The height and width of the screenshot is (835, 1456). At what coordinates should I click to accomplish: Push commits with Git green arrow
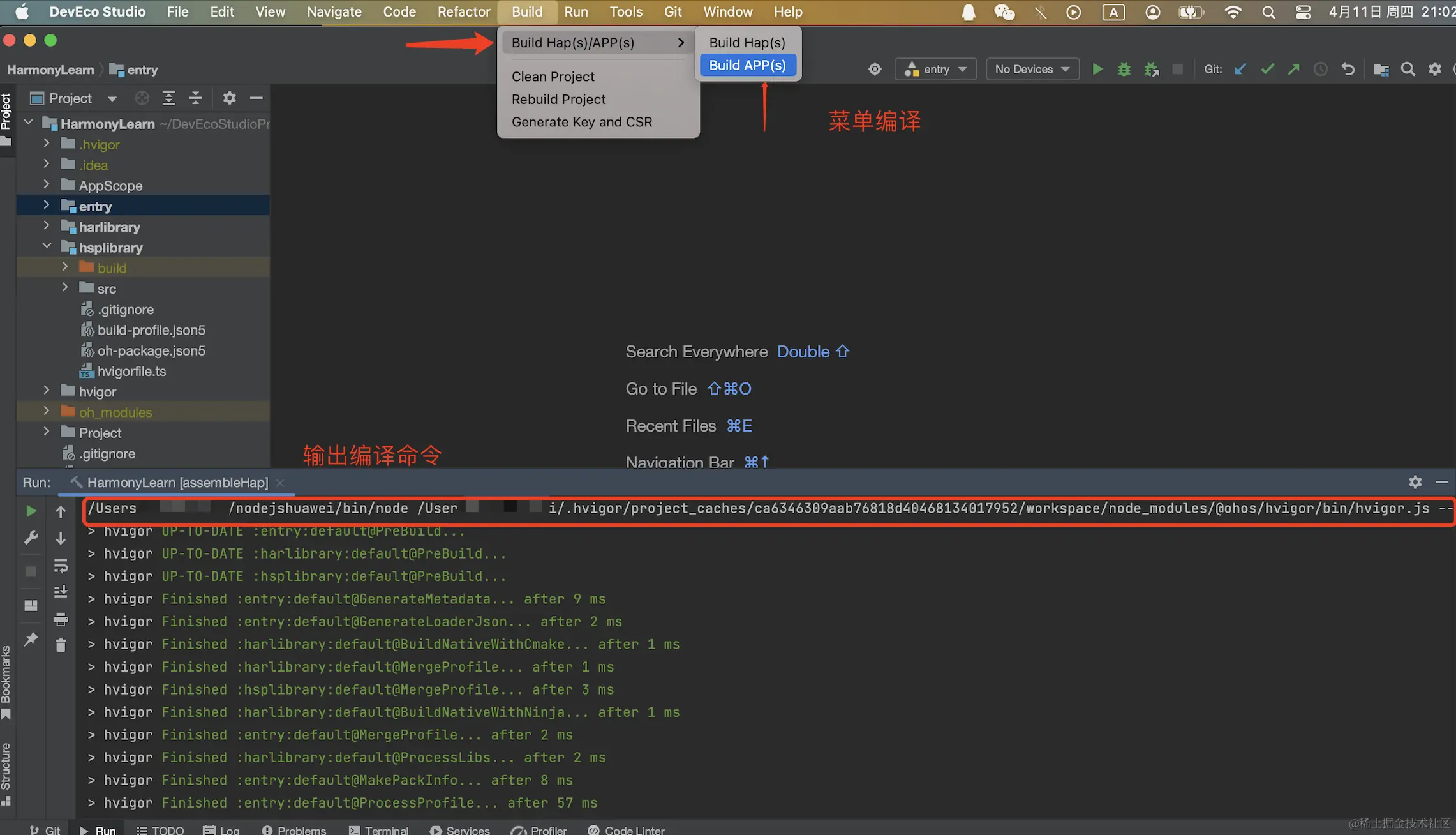click(1293, 69)
